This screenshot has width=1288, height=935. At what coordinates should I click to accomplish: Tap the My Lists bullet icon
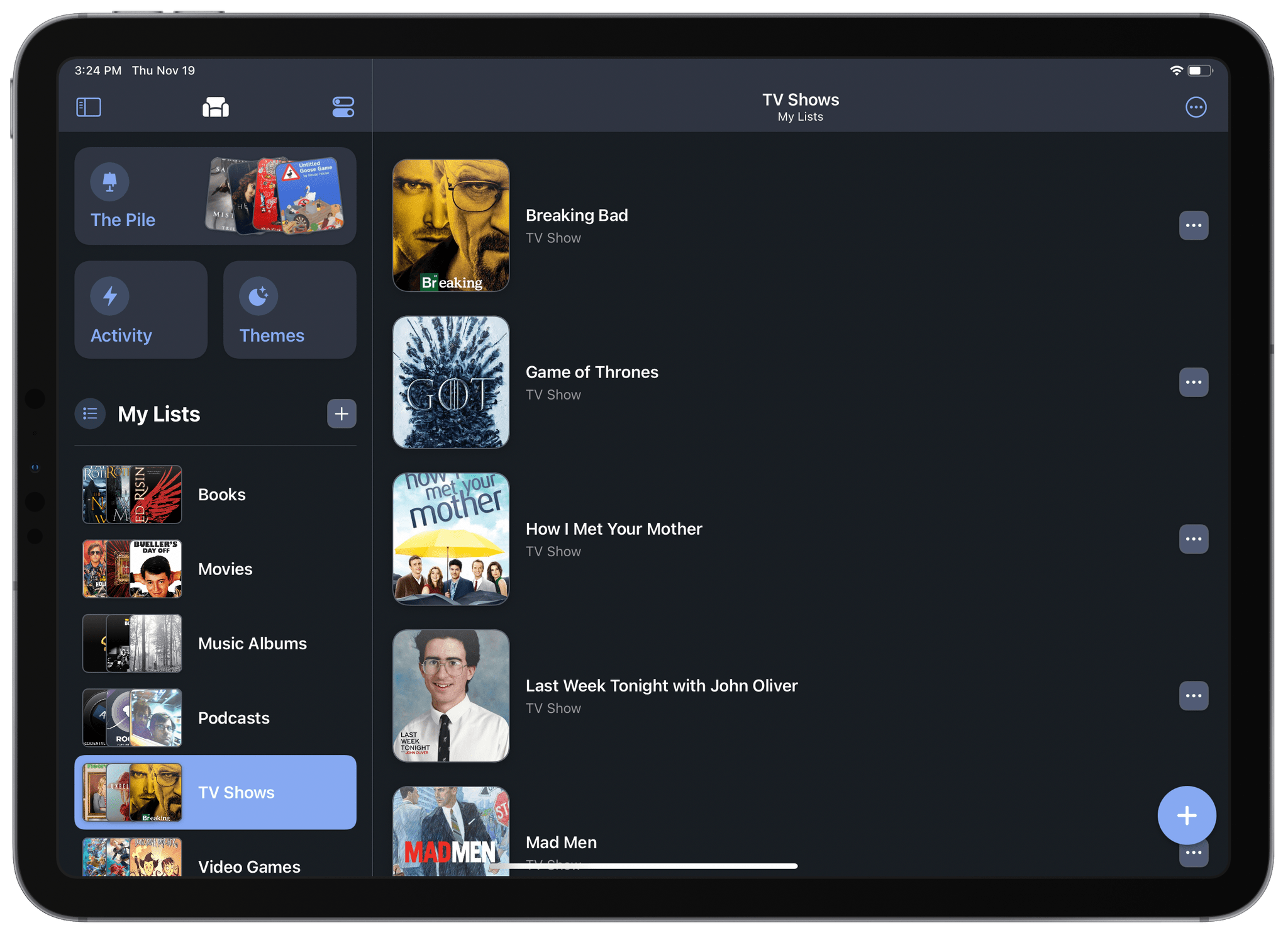[91, 414]
